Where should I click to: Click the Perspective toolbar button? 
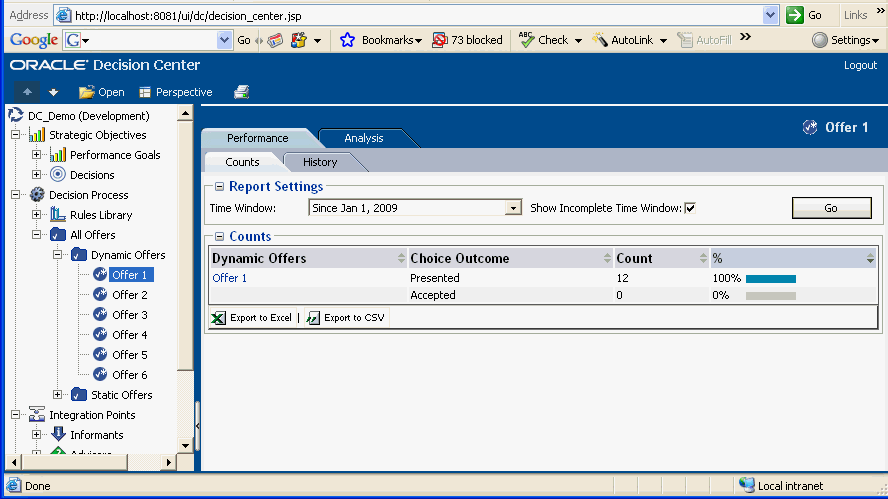coord(176,92)
